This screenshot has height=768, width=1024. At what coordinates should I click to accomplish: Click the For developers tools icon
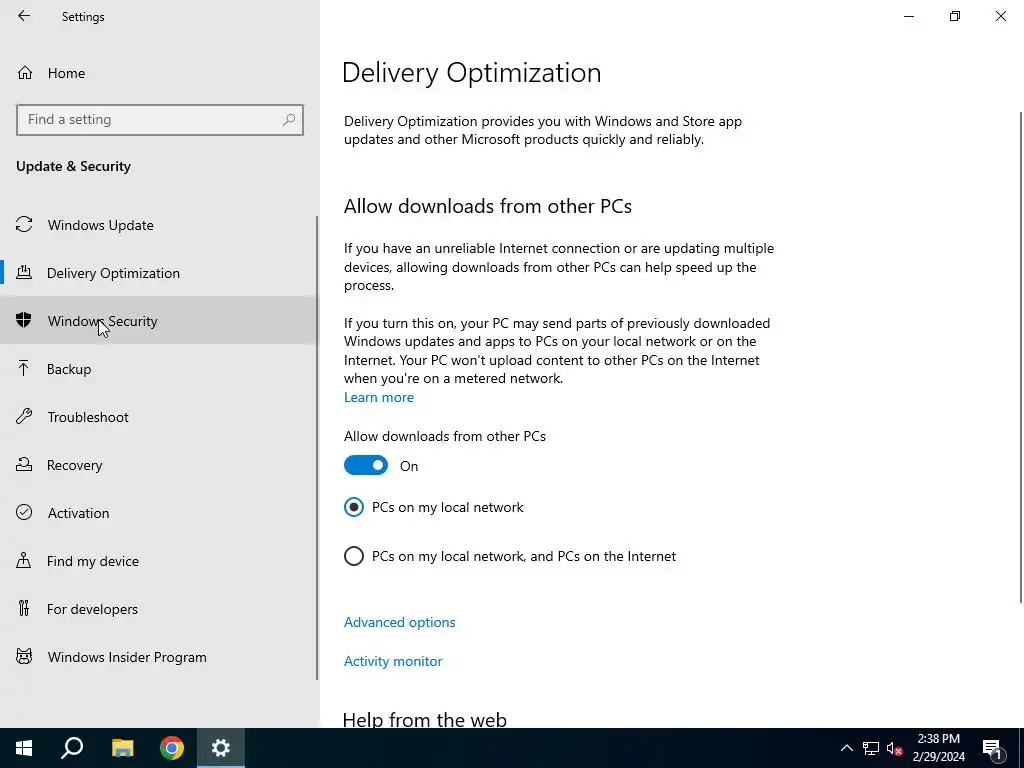(24, 609)
